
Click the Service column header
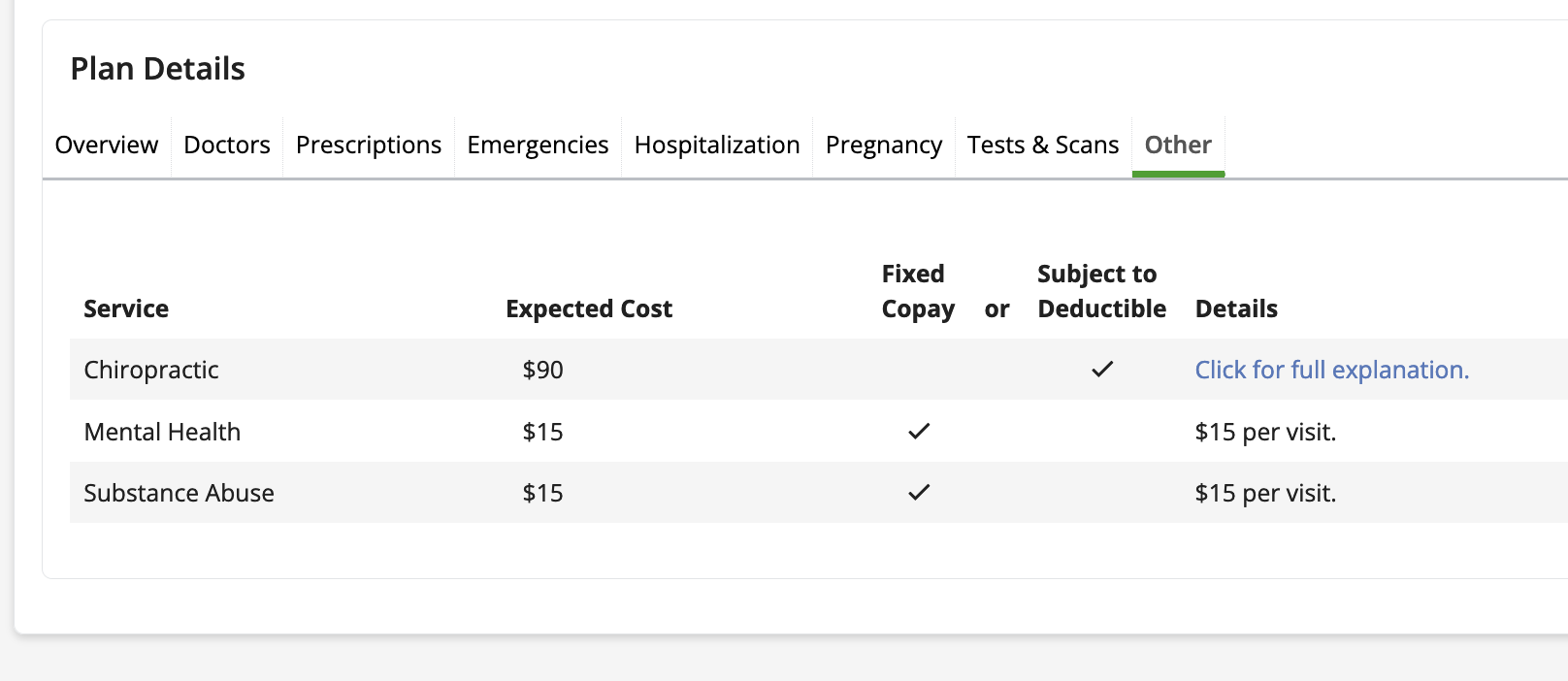(126, 308)
